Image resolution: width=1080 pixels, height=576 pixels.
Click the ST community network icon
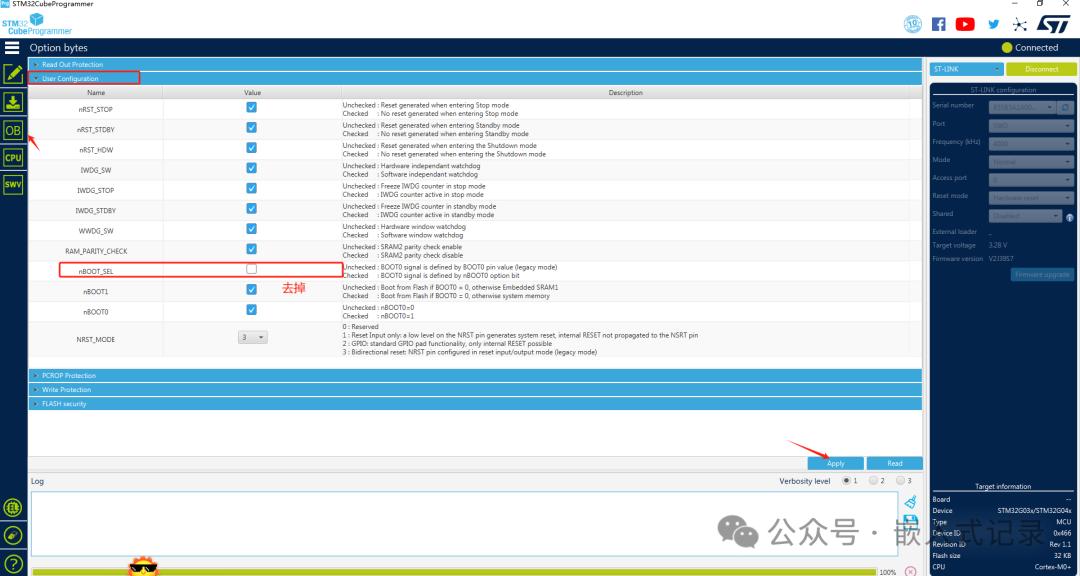(x=1019, y=24)
